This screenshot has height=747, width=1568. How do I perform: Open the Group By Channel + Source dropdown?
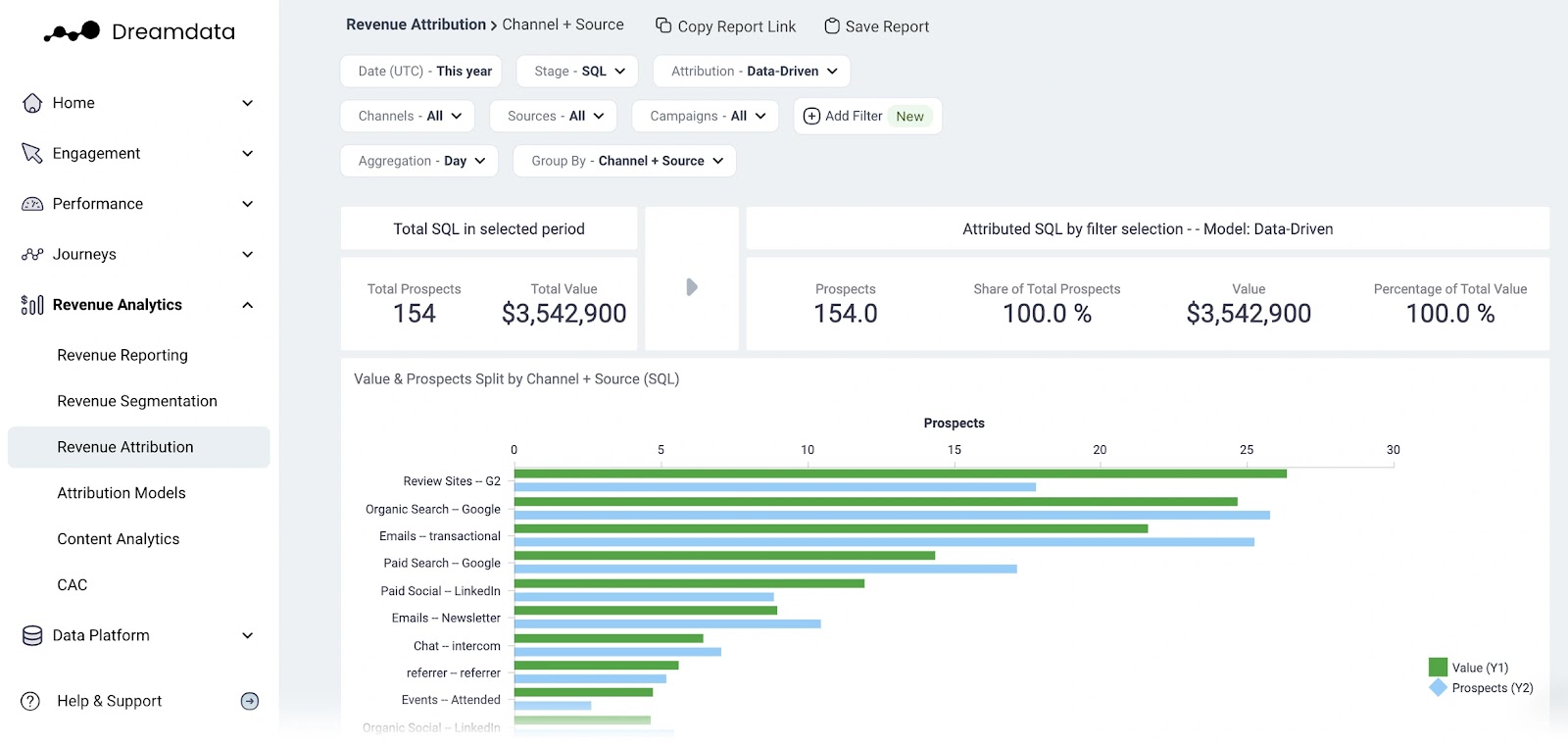click(624, 161)
